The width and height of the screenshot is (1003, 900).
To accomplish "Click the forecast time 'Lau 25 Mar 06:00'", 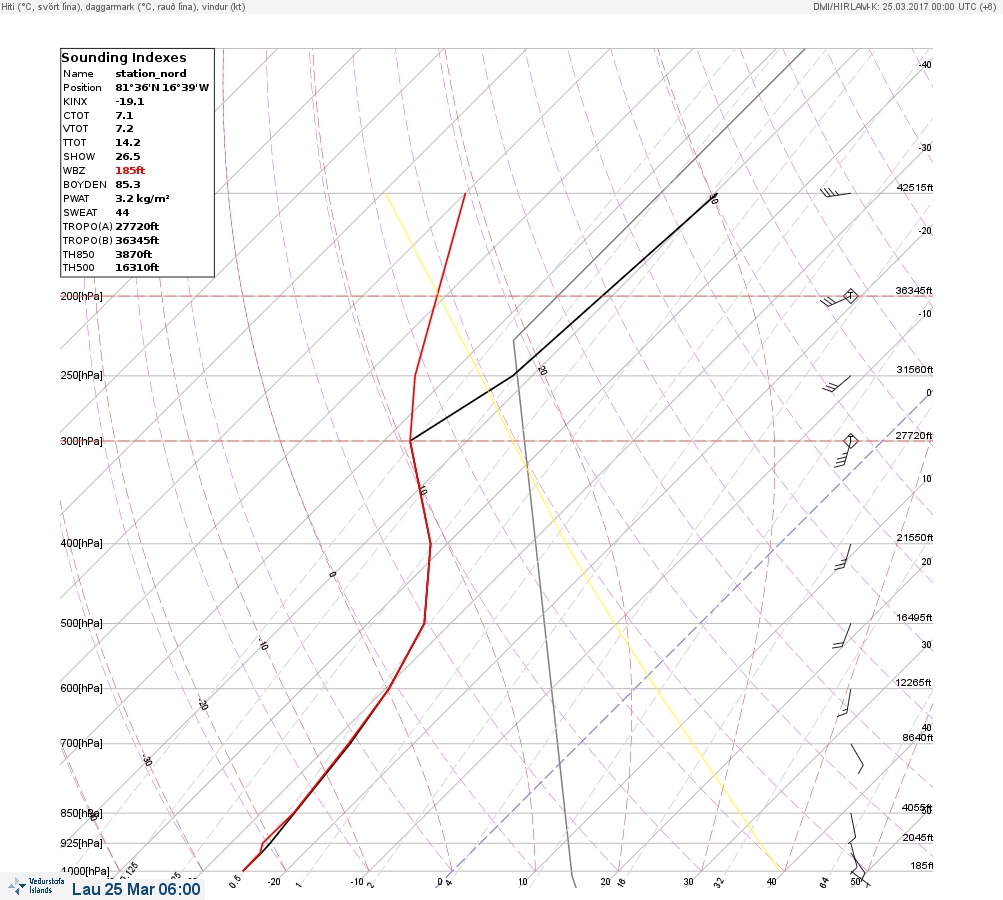I will tap(136, 889).
